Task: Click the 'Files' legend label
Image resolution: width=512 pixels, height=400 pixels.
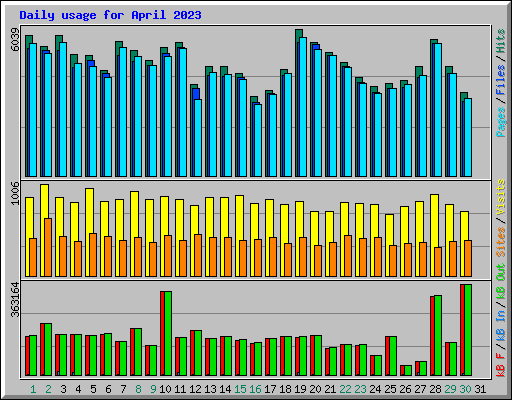Action: (x=501, y=80)
